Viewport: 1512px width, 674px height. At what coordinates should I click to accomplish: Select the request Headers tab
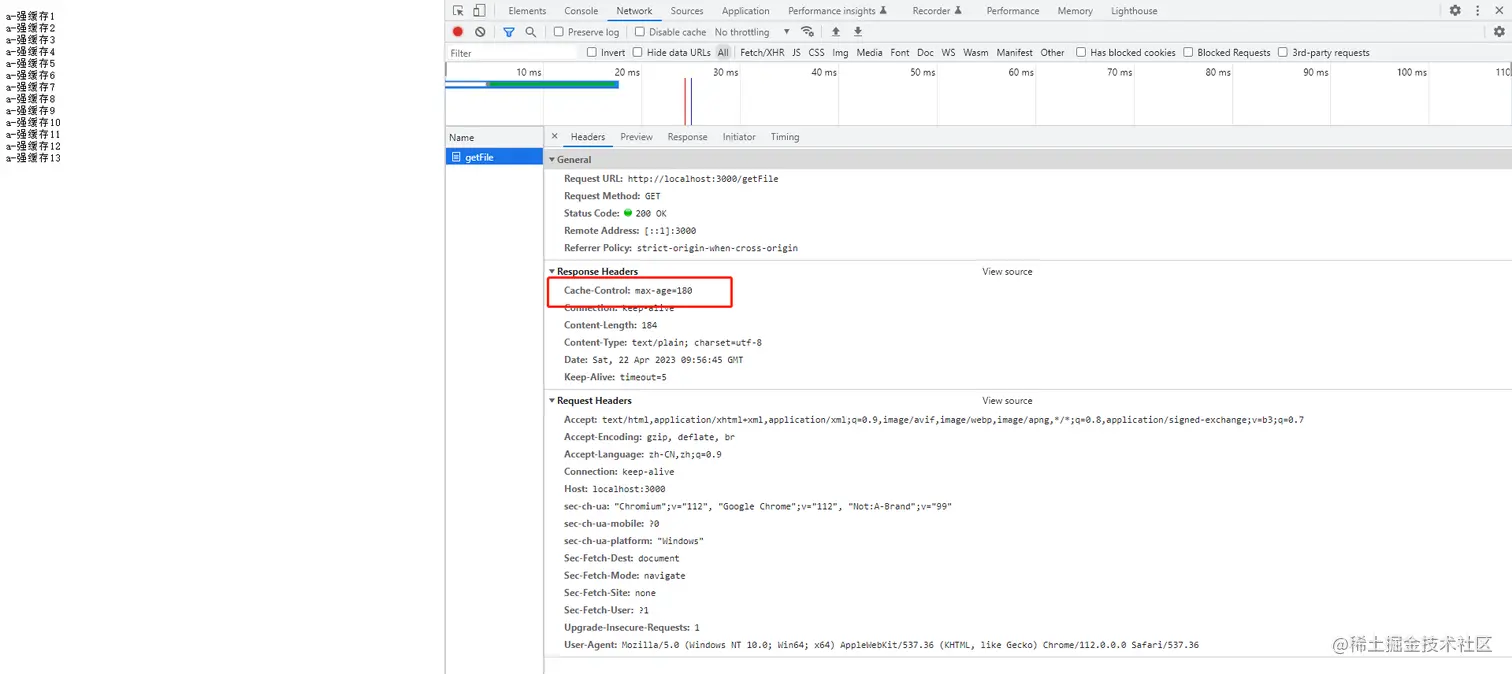tap(588, 137)
